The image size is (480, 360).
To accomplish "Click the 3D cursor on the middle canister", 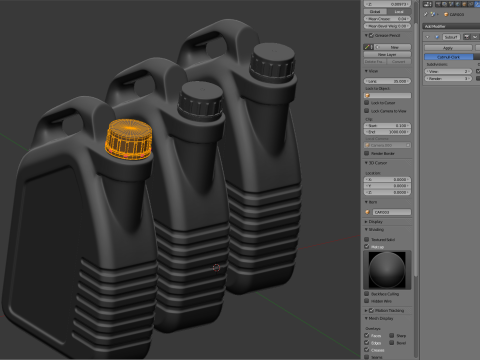I will click(216, 268).
